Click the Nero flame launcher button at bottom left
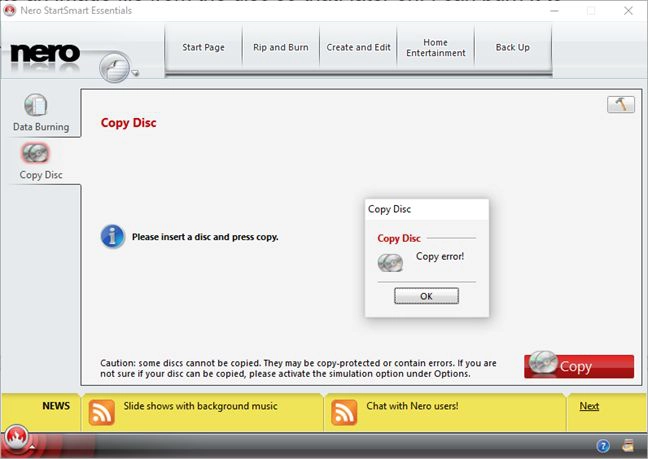Image resolution: width=648 pixels, height=459 pixels. tap(16, 438)
